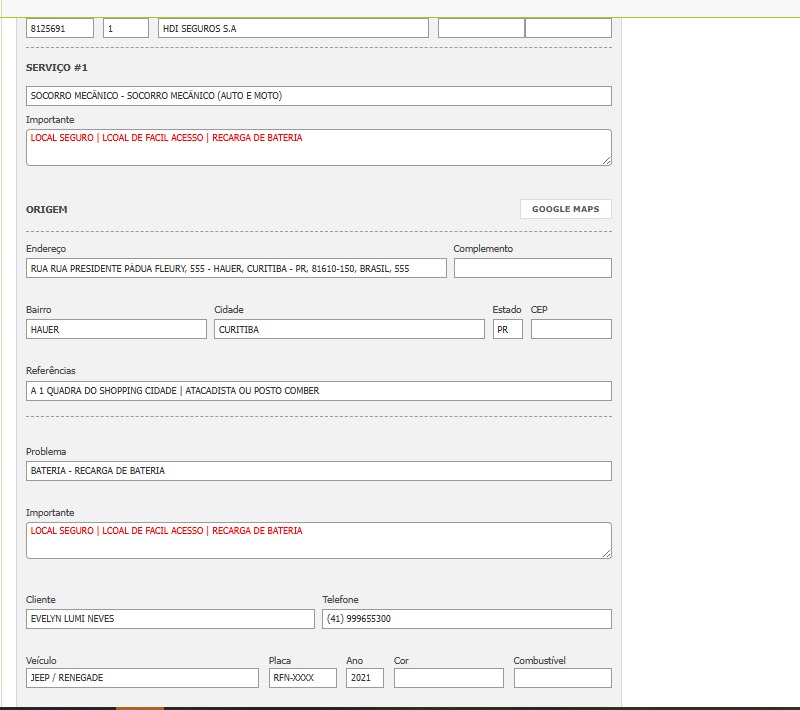Click the HDI SEGUROS S.A field
The height and width of the screenshot is (710, 800).
coord(293,28)
